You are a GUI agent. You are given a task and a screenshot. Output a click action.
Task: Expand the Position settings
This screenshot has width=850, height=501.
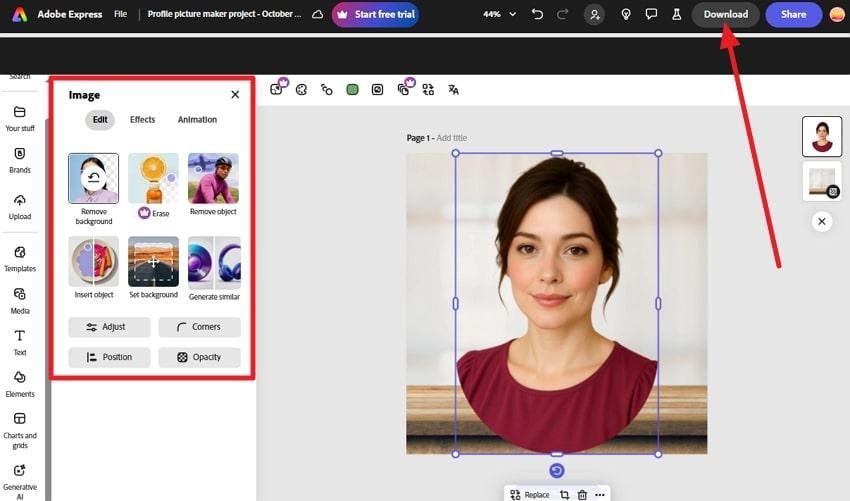pos(109,357)
